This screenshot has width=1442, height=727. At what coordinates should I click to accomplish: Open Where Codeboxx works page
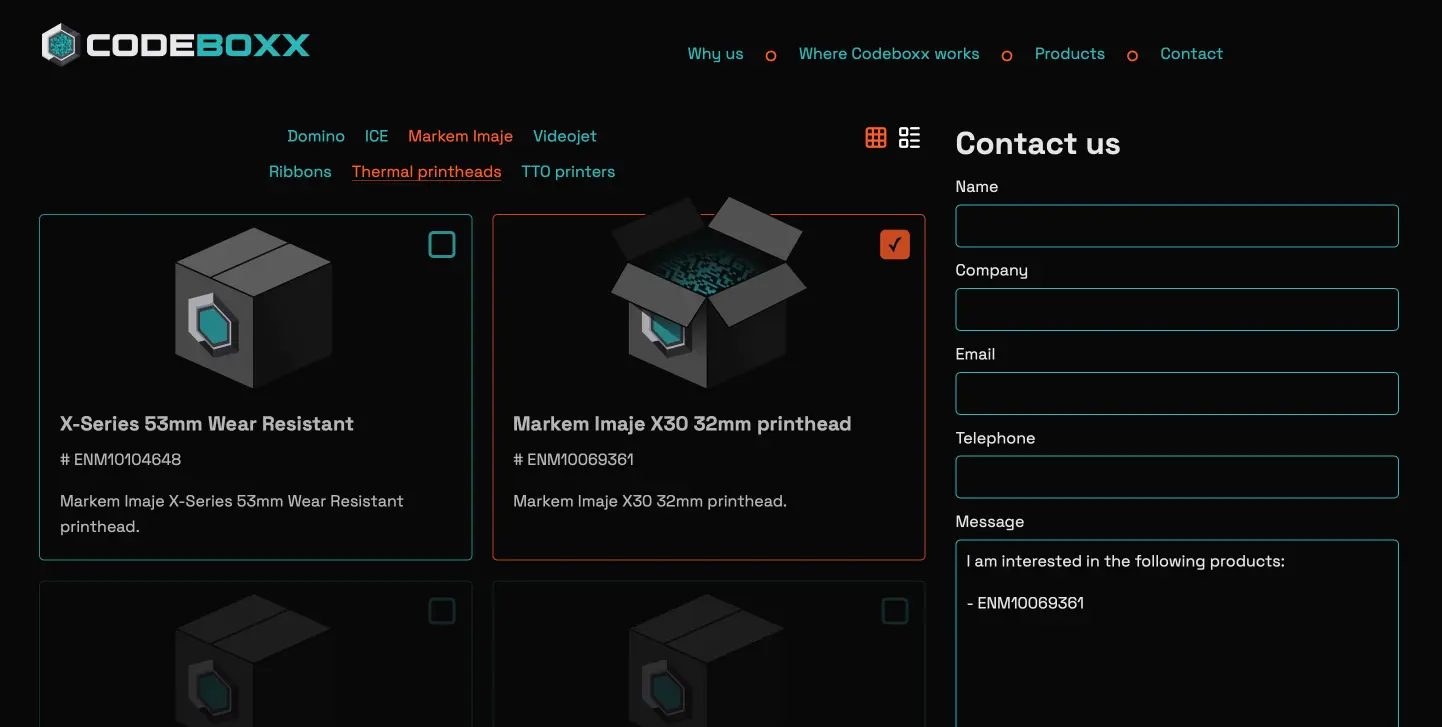click(889, 54)
